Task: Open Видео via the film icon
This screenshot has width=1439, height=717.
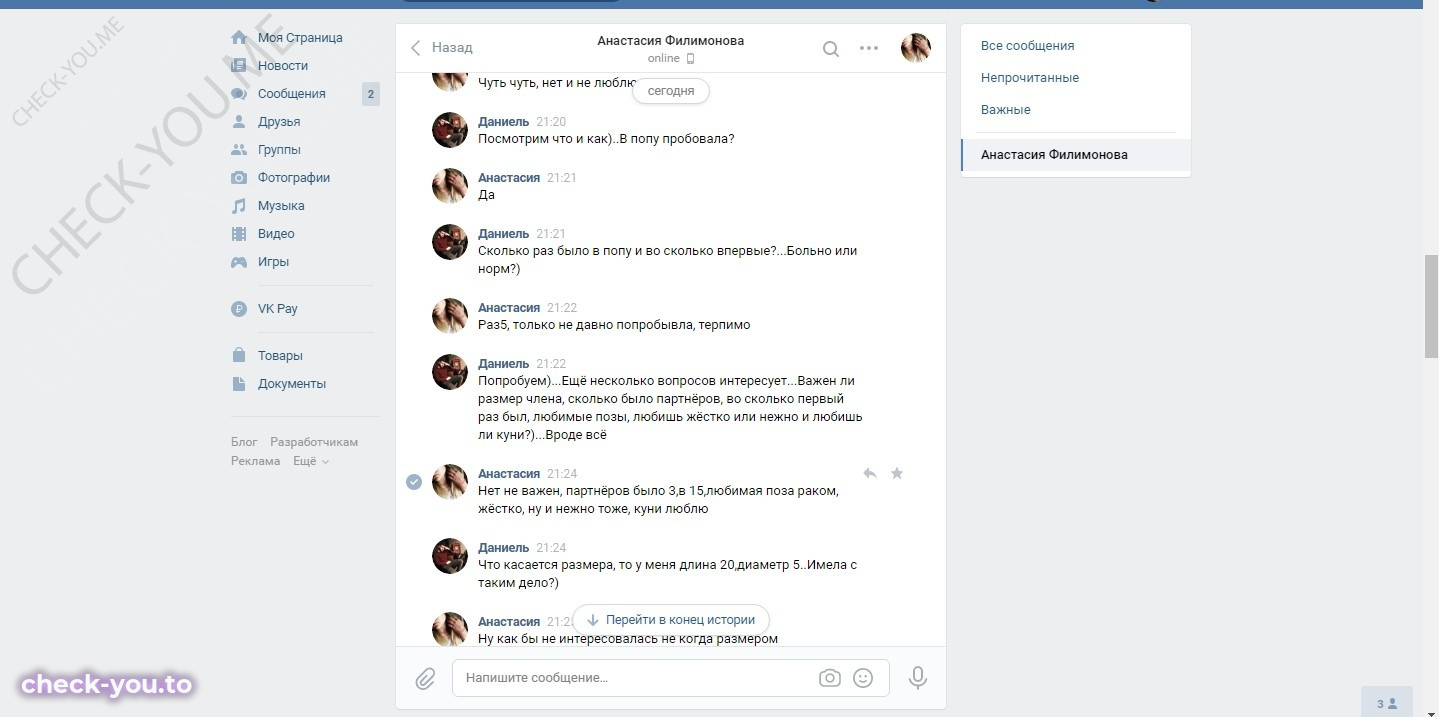Action: pyautogui.click(x=239, y=233)
